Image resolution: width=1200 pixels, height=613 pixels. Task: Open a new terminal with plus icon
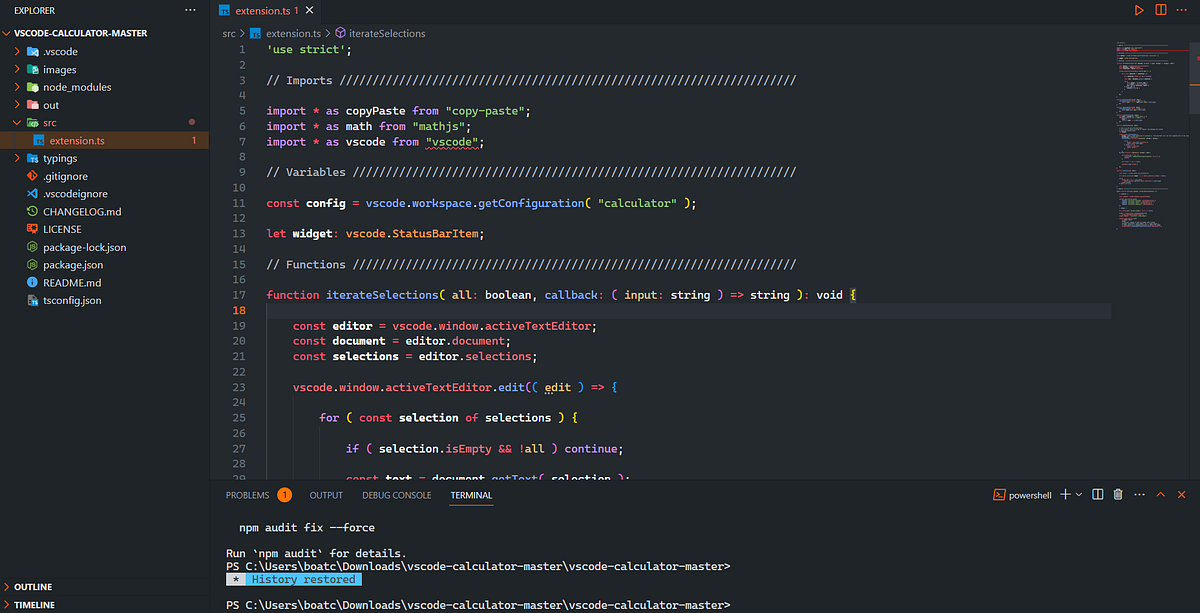click(1065, 494)
